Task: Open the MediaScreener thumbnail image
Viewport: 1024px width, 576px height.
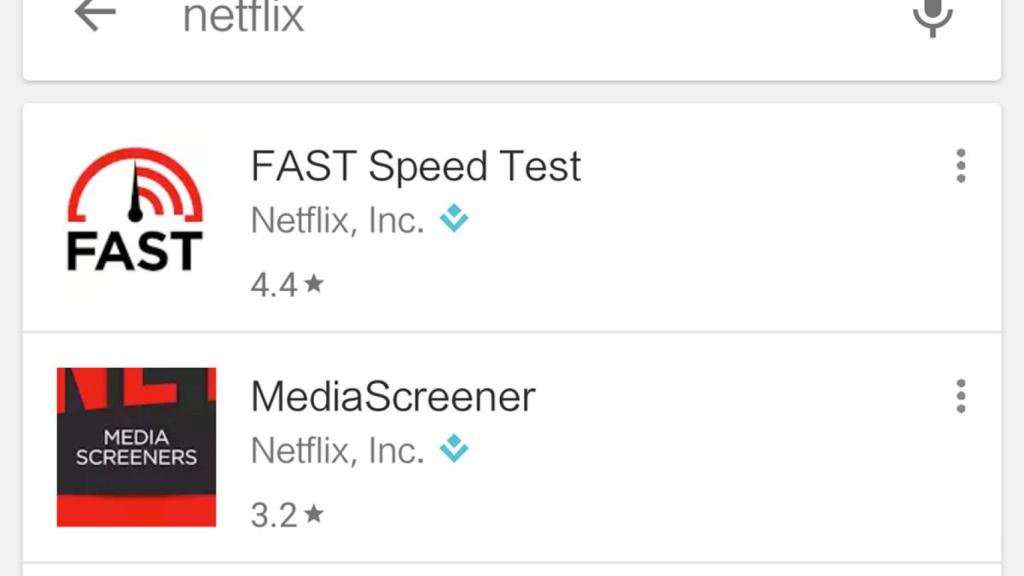Action: tap(135, 446)
